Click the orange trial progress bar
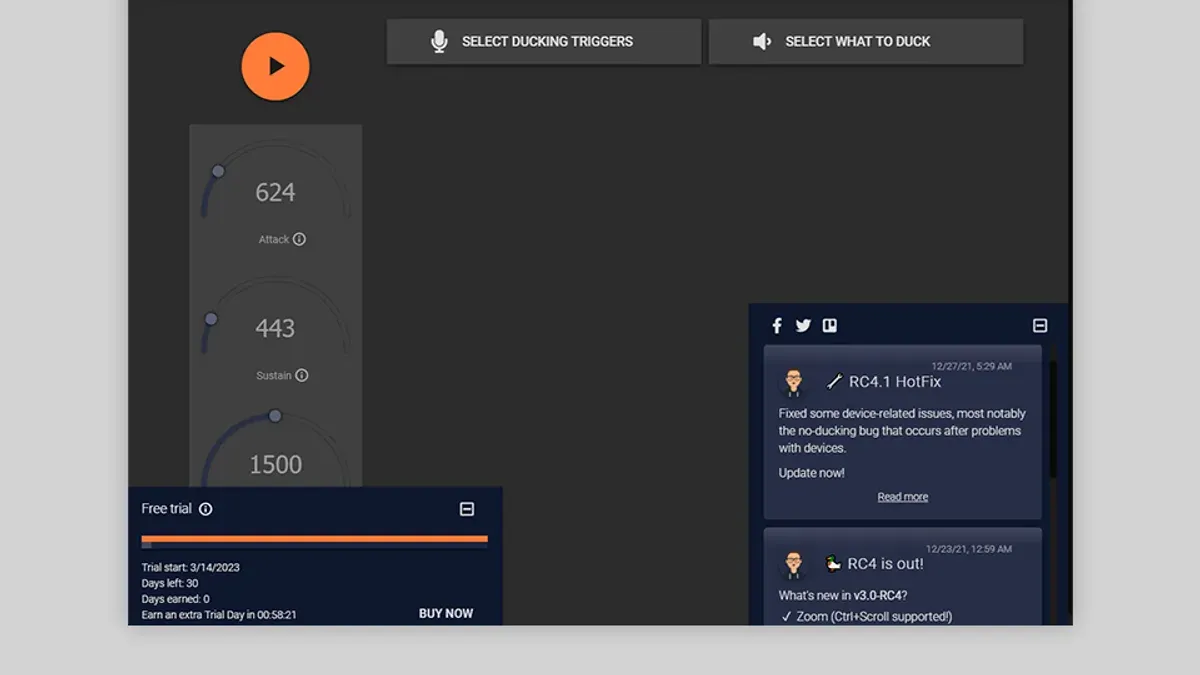This screenshot has width=1200, height=675. tap(315, 539)
